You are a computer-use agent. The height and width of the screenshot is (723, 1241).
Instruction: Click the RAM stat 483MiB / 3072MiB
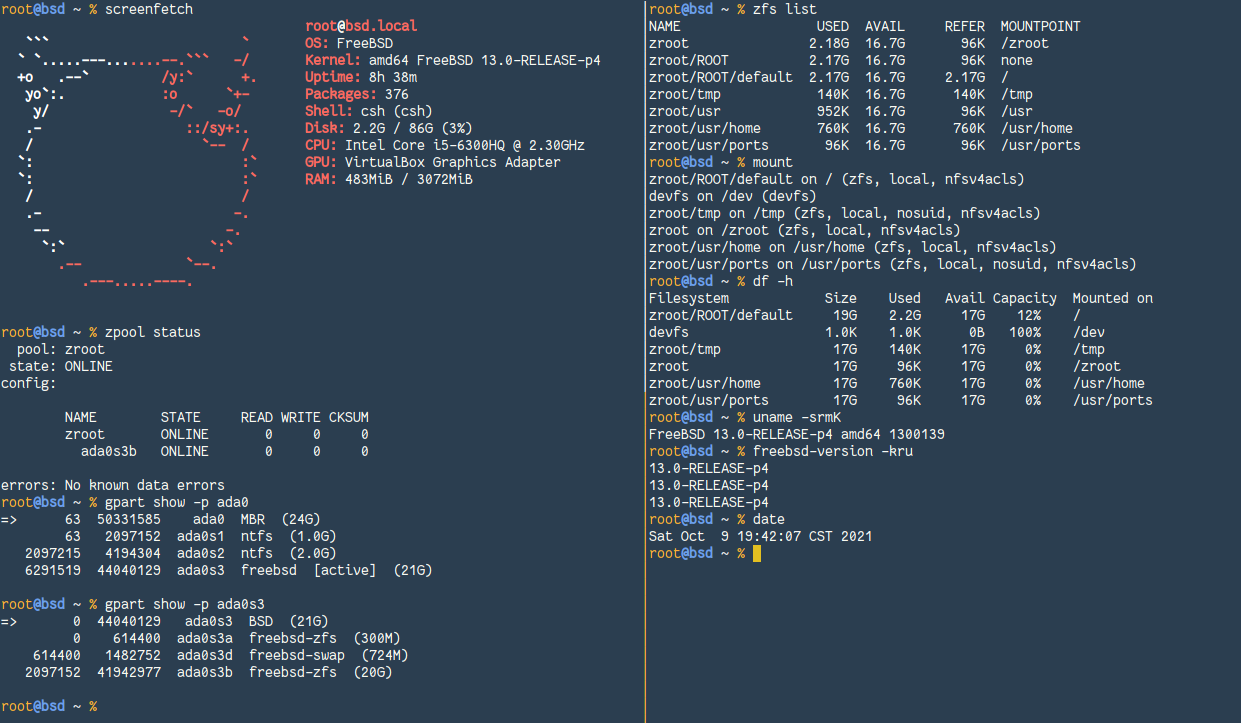tap(395, 179)
